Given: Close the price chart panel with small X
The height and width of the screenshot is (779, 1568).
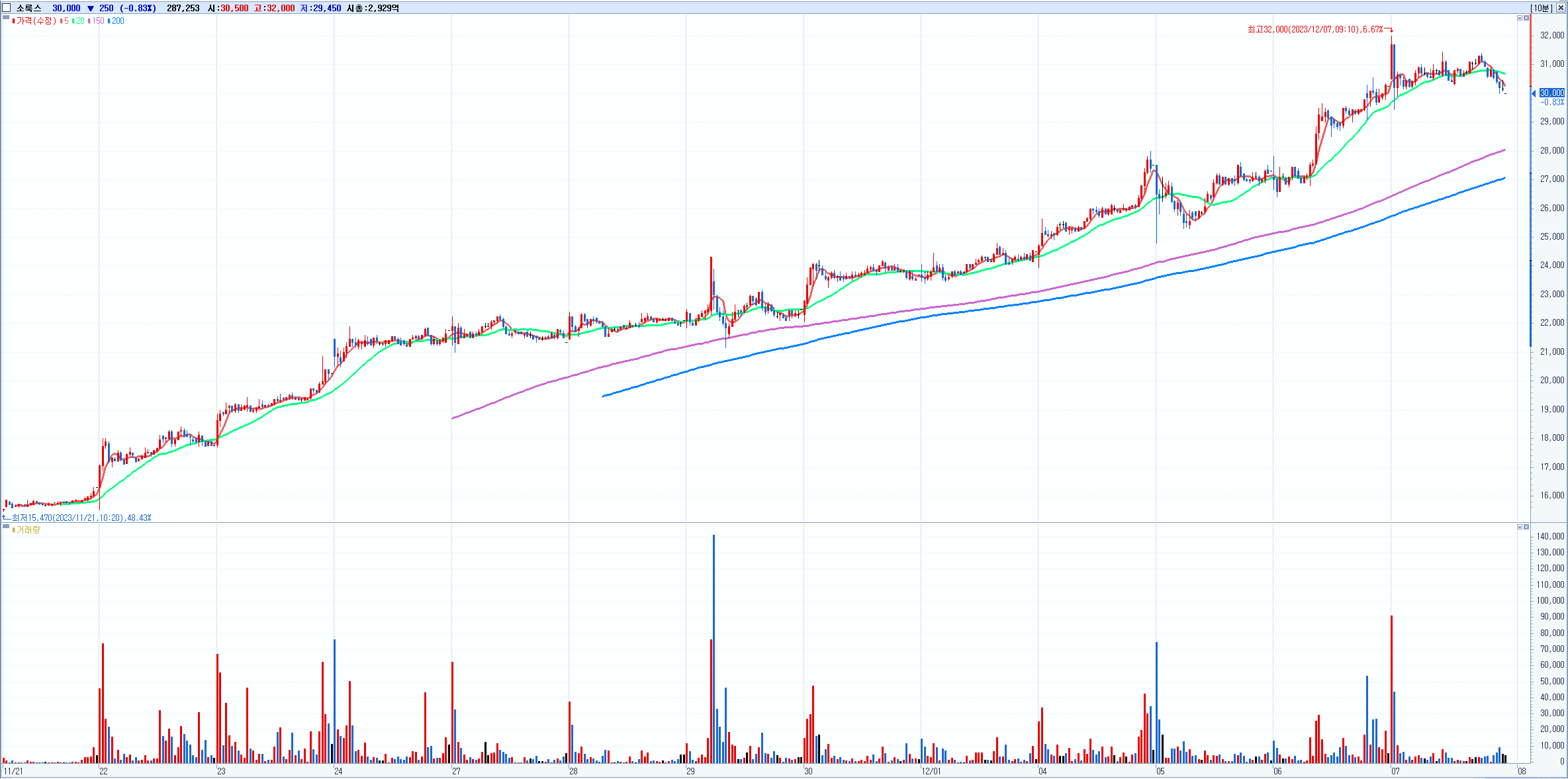Looking at the screenshot, I should point(1526,18).
